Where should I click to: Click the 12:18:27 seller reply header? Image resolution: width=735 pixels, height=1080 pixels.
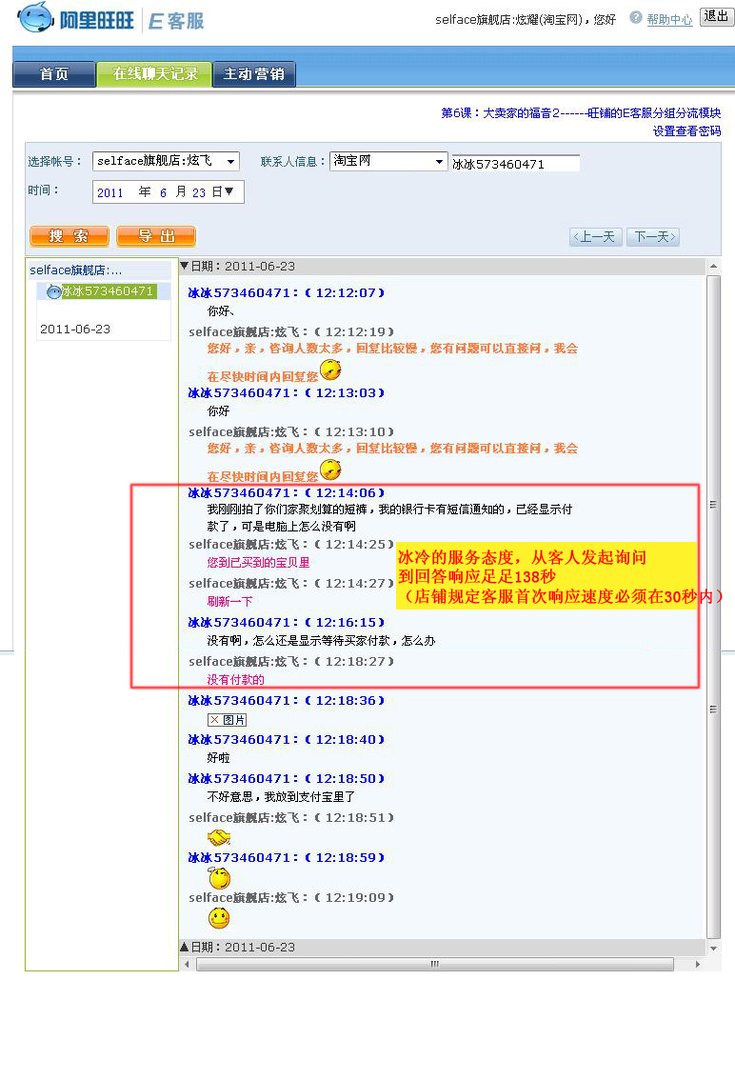pos(291,662)
